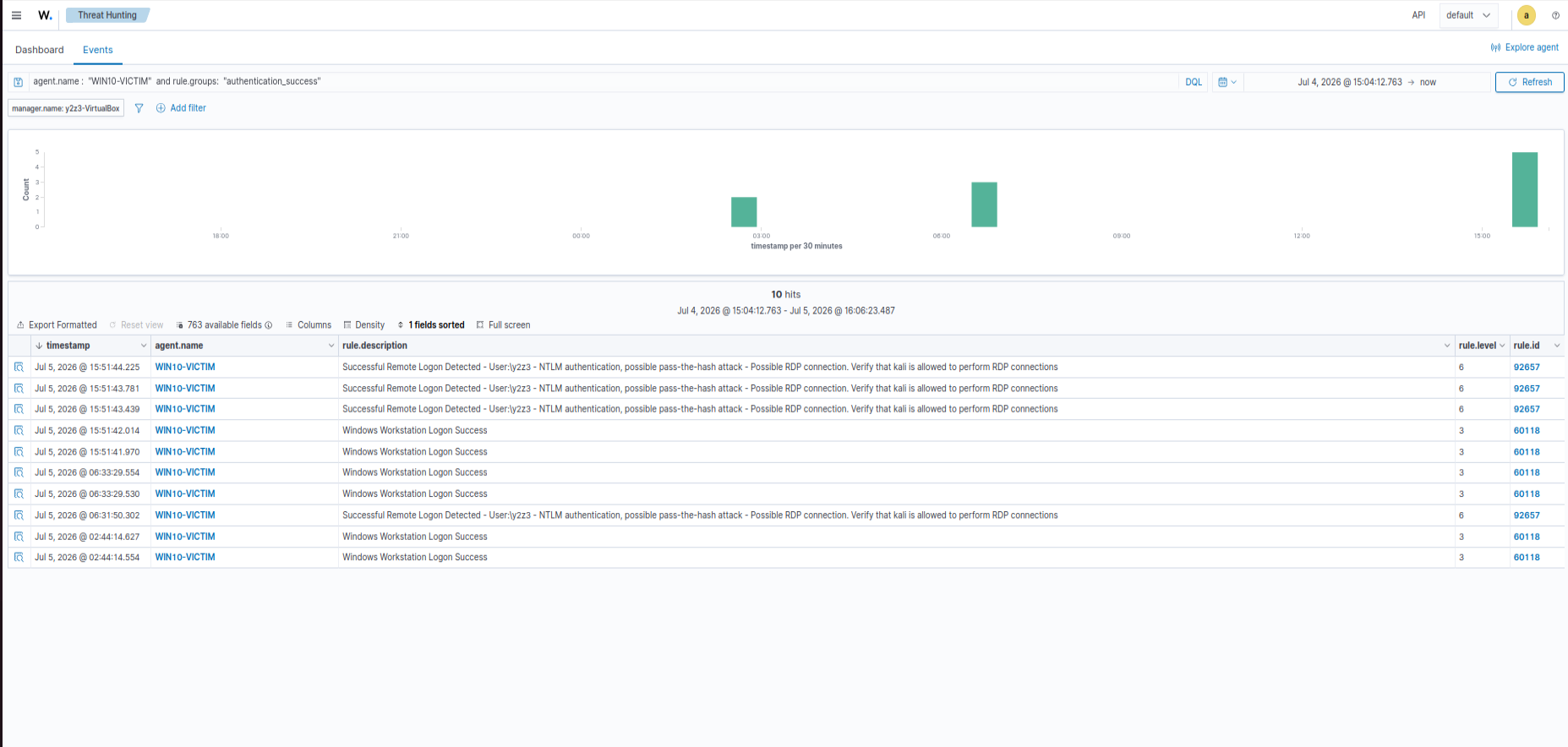Image resolution: width=1568 pixels, height=747 pixels.
Task: Click rule.level value 6 in 15:51:43.439 row
Action: click(1461, 409)
